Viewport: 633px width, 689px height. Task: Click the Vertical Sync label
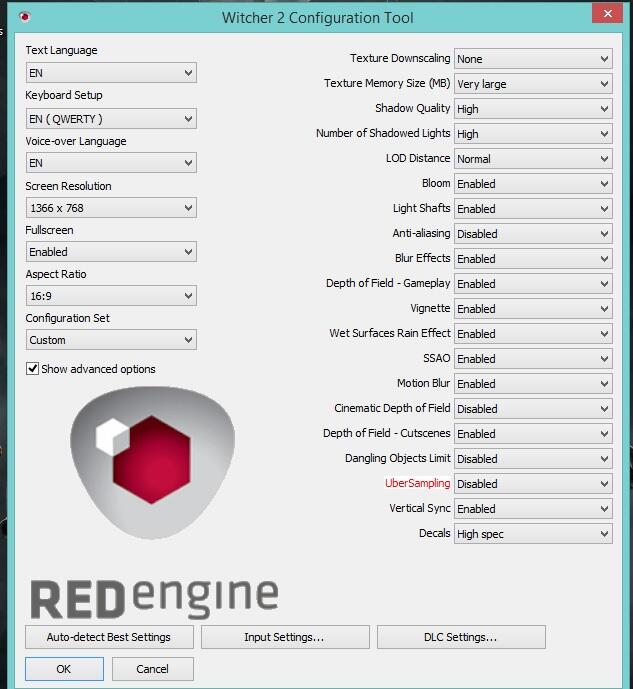point(420,508)
